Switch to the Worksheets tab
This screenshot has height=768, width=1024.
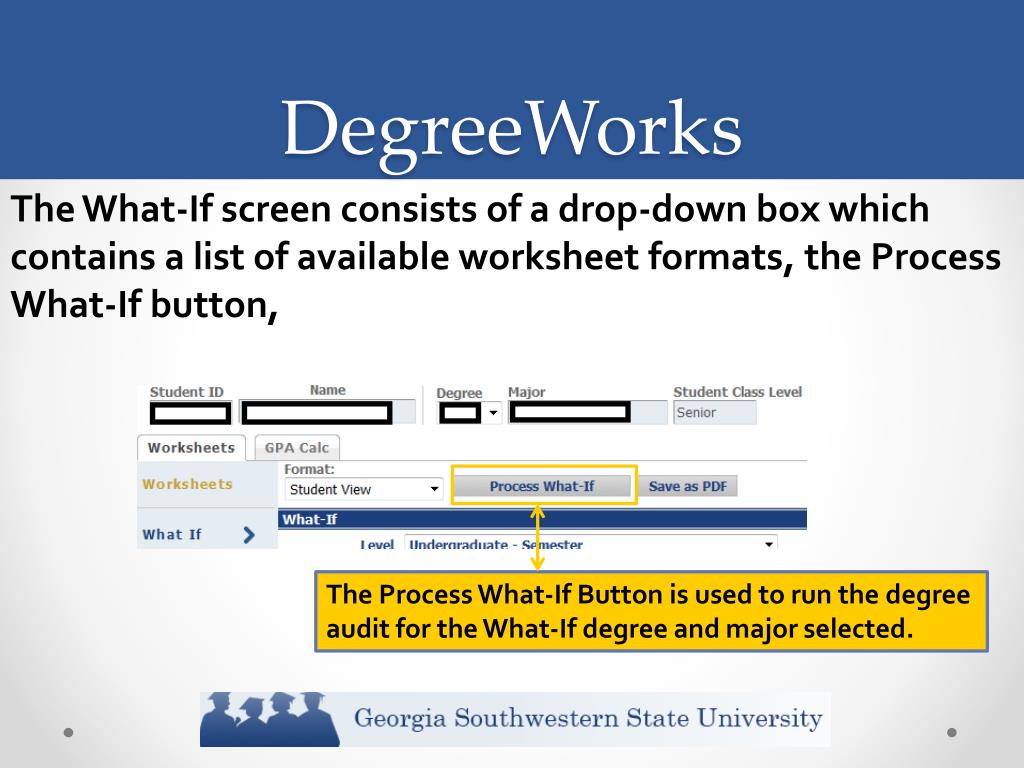point(191,448)
